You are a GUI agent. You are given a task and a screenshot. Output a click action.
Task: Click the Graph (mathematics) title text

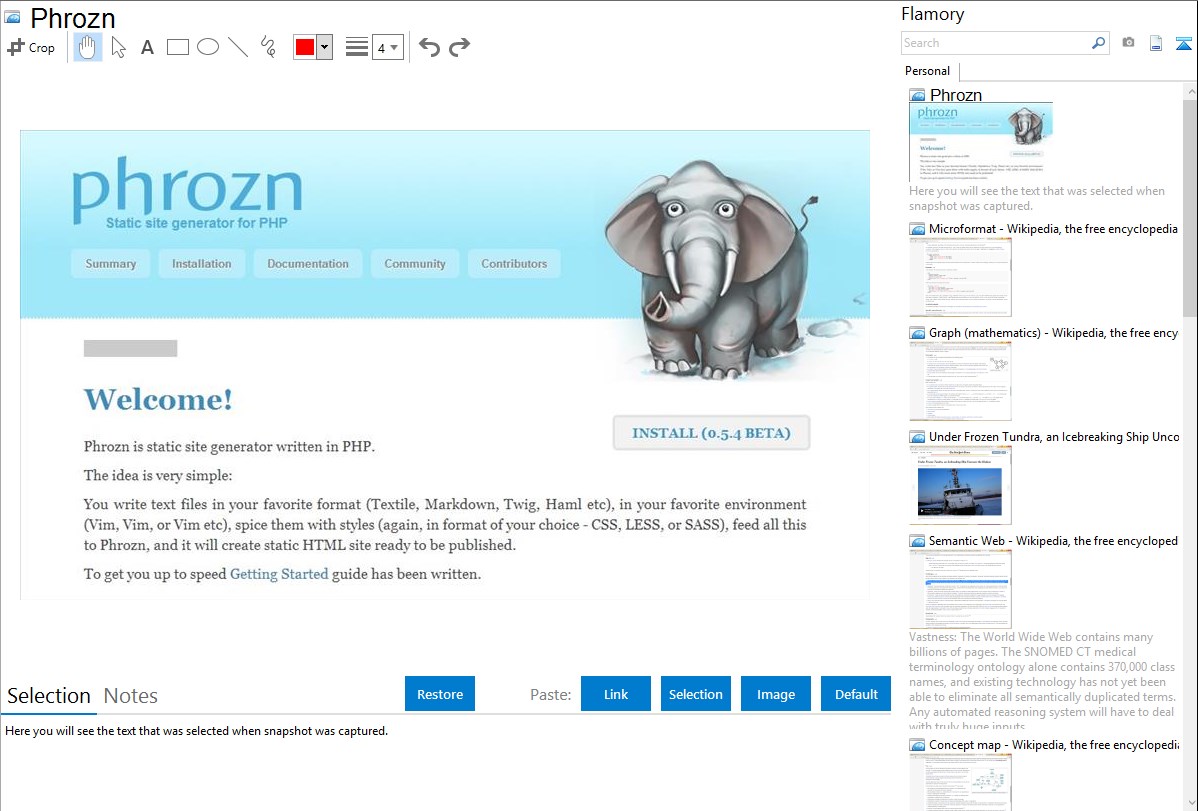(x=1053, y=333)
